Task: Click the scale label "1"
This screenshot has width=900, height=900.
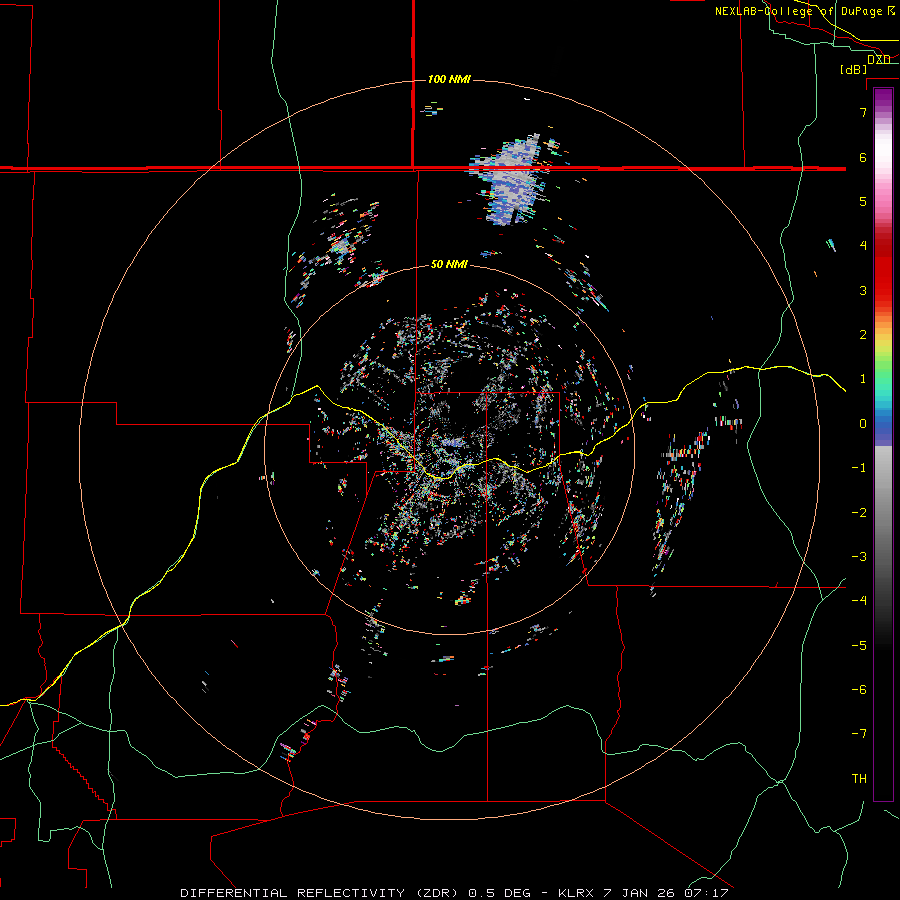Action: (863, 379)
